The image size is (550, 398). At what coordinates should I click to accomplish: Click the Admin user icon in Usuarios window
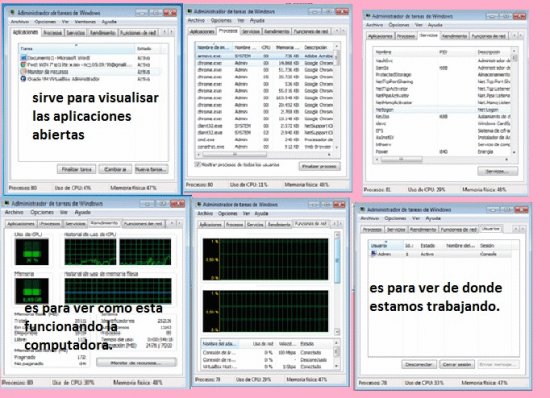[x=374, y=254]
